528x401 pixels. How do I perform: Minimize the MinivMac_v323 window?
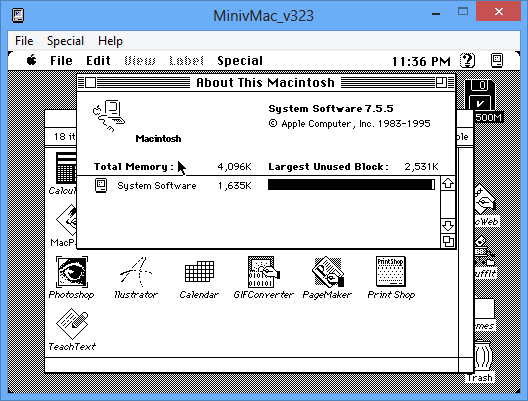click(436, 13)
